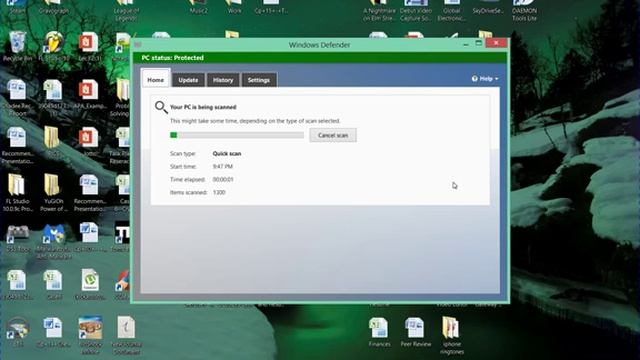Click the magnifying glass scan icon
640x360 pixels.
[x=161, y=107]
